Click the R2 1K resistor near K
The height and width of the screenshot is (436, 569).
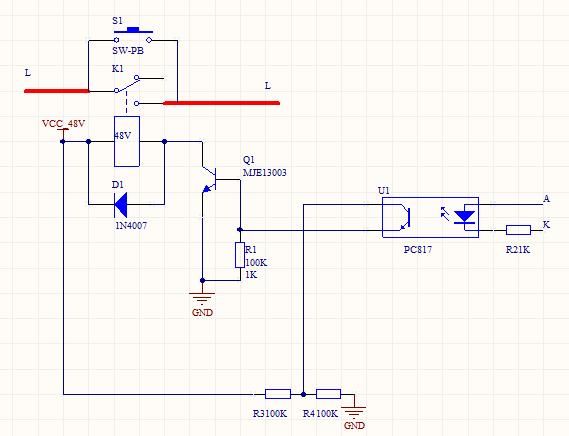point(518,230)
